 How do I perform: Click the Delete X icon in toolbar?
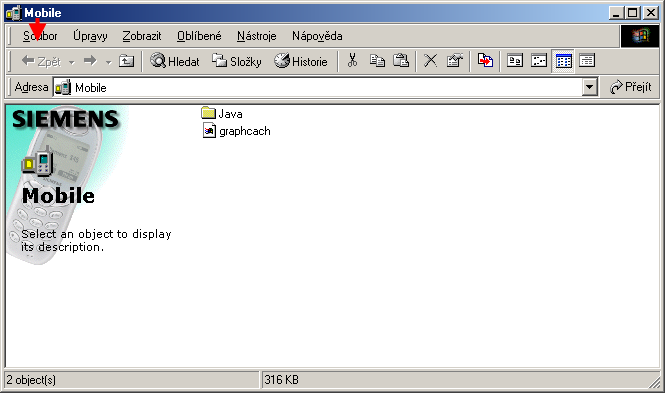430,61
